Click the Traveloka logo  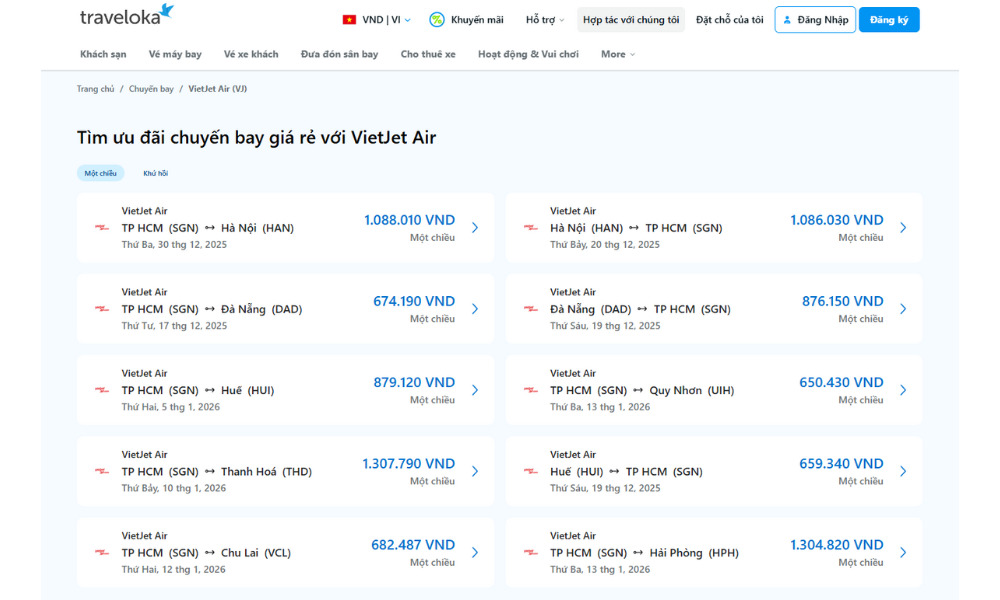[x=122, y=16]
